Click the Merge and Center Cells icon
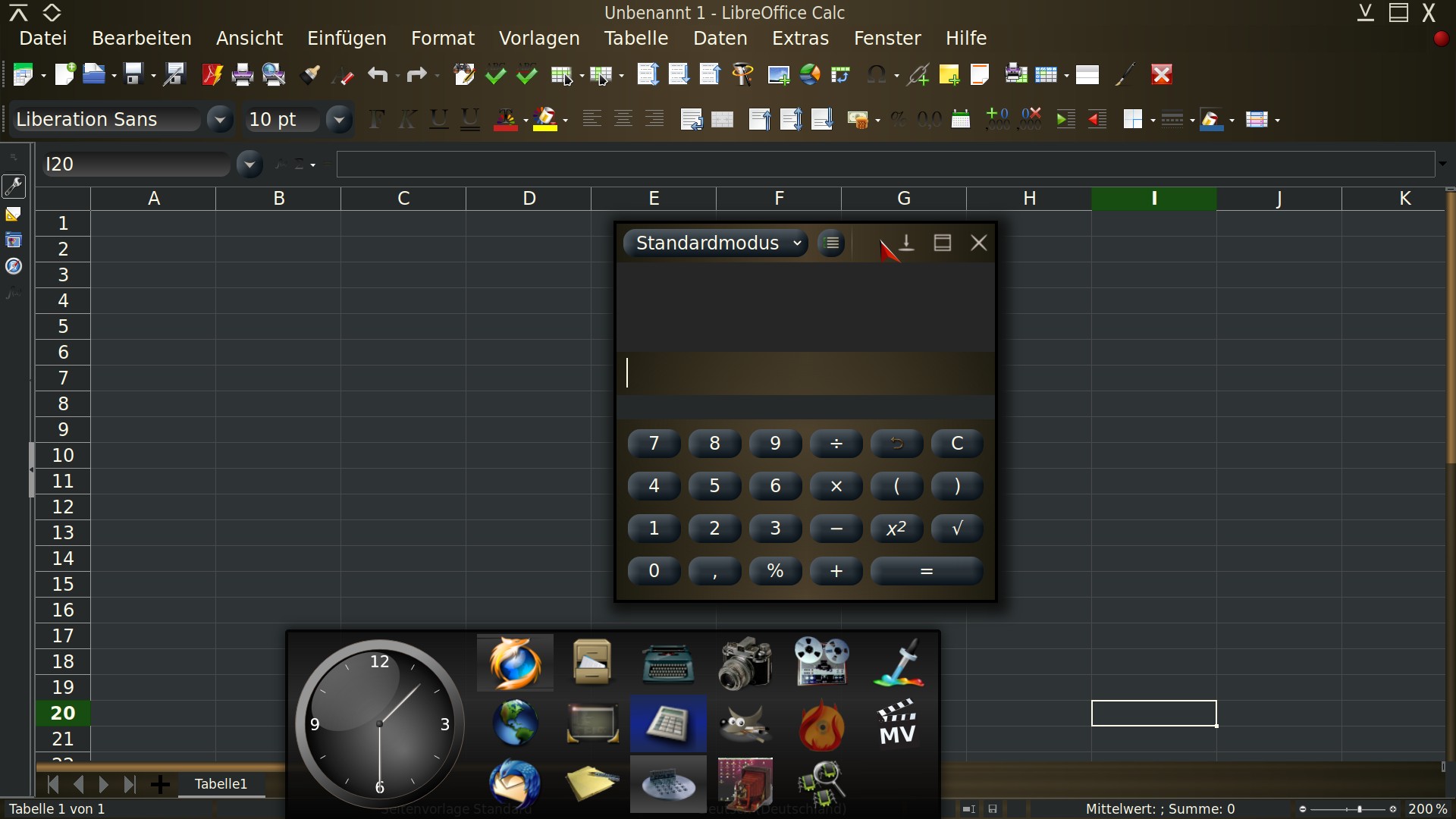 click(x=723, y=119)
